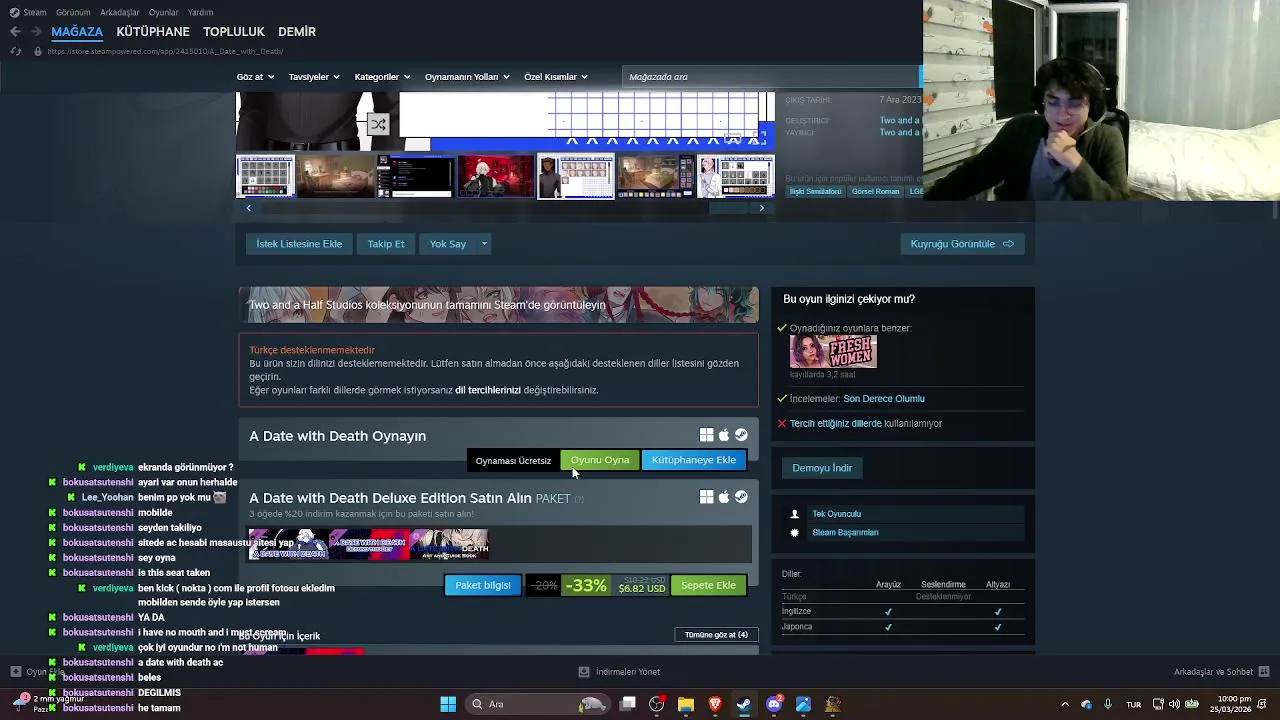
Task: Expand the Özel Kısımlar dropdown
Action: click(556, 77)
